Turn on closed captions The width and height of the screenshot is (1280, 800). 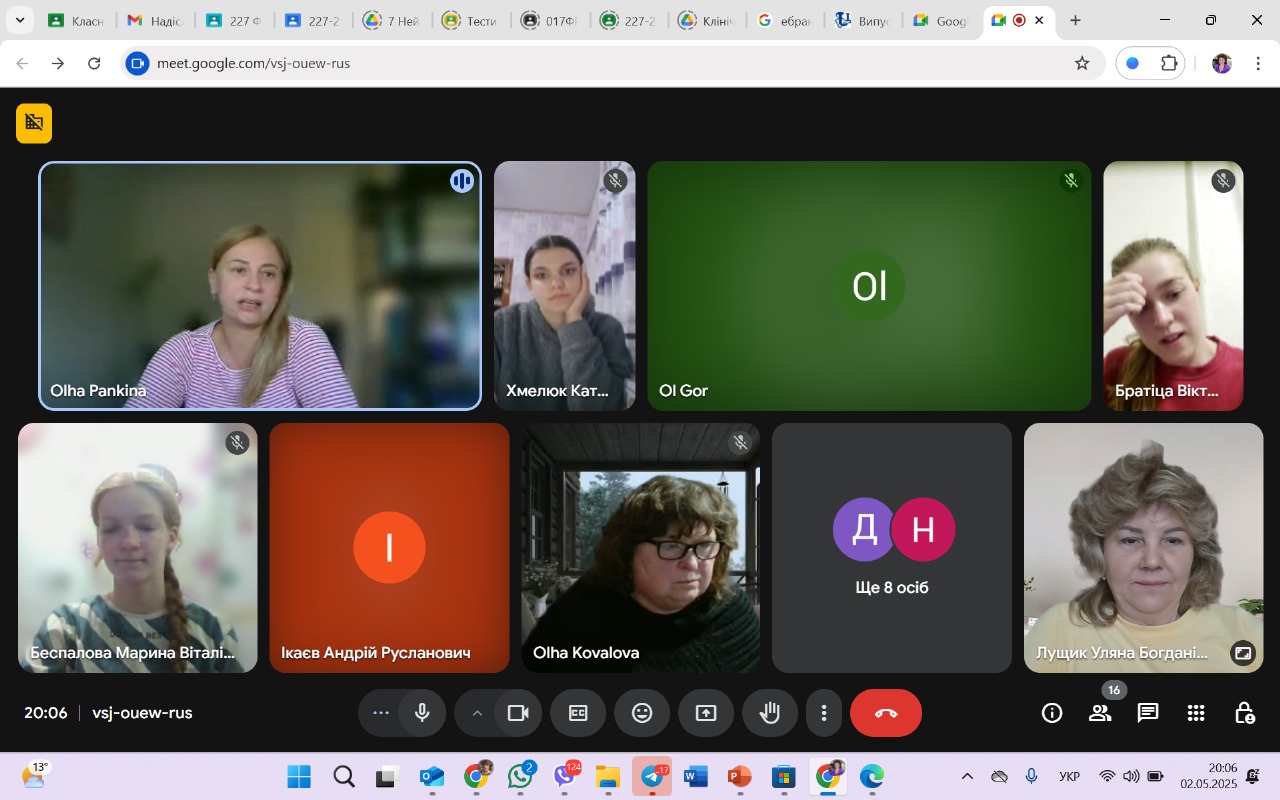click(x=578, y=713)
